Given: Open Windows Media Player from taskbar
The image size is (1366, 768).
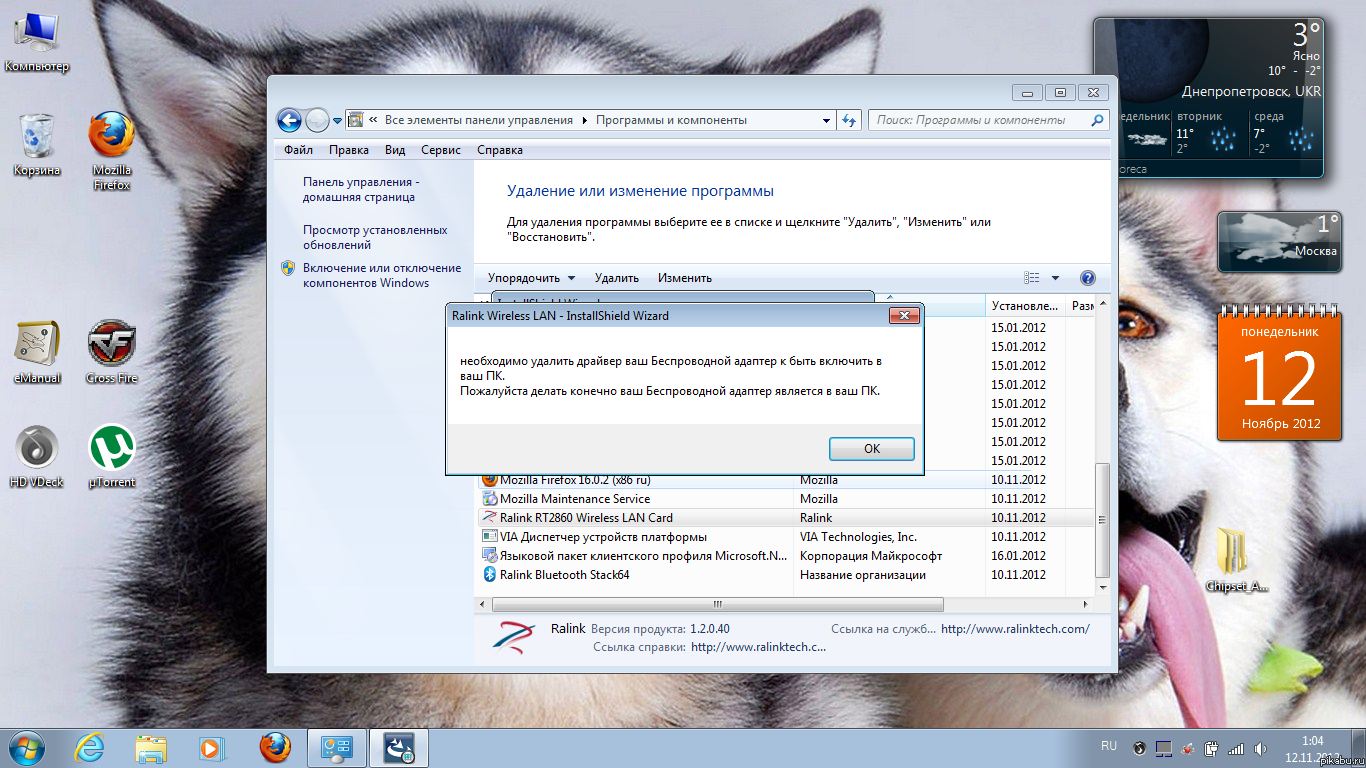Looking at the screenshot, I should point(211,747).
